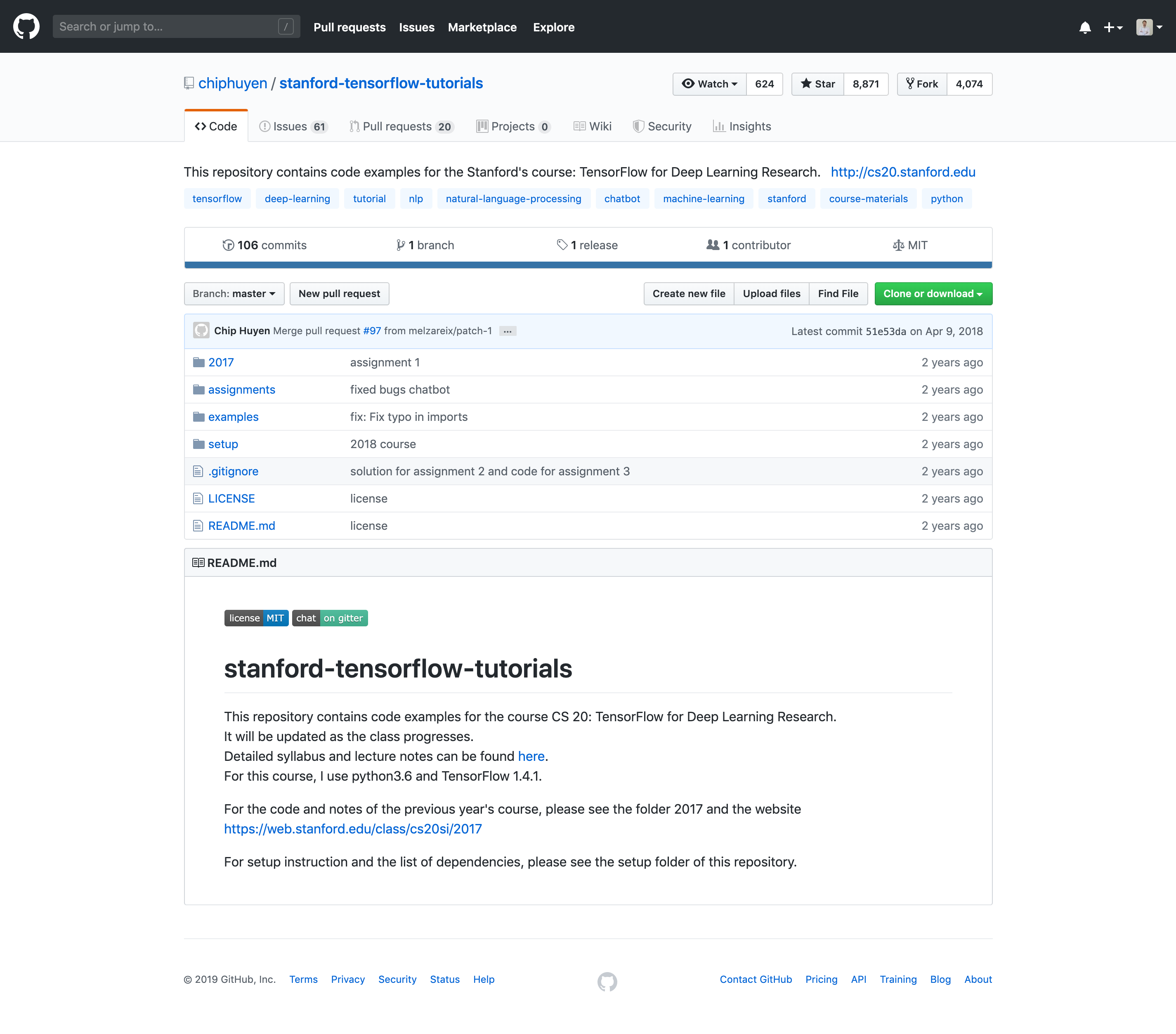Open the Branch: master selector
The height and width of the screenshot is (1034, 1176).
tap(234, 293)
